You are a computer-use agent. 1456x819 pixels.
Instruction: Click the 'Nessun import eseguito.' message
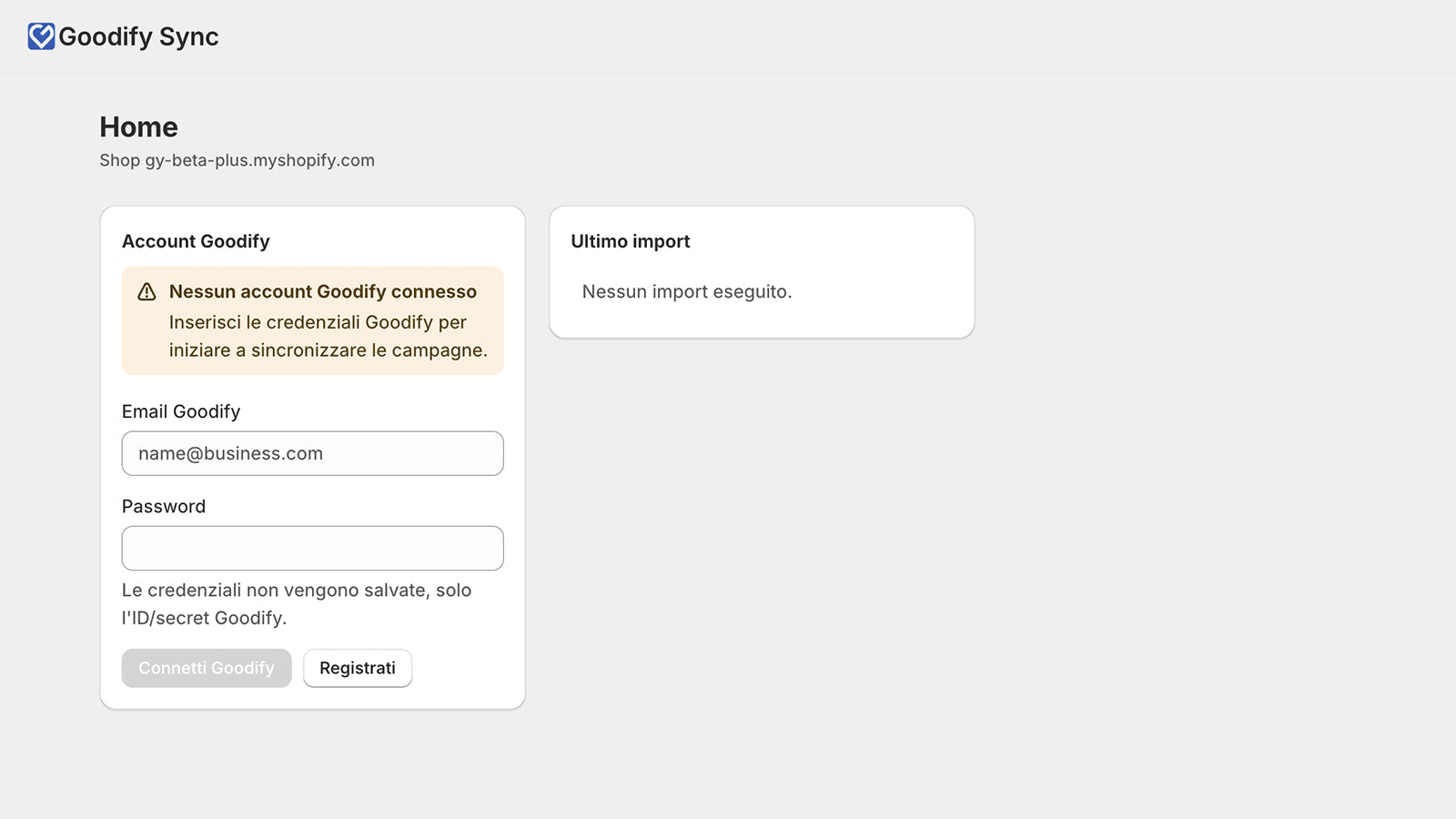pyautogui.click(x=687, y=291)
